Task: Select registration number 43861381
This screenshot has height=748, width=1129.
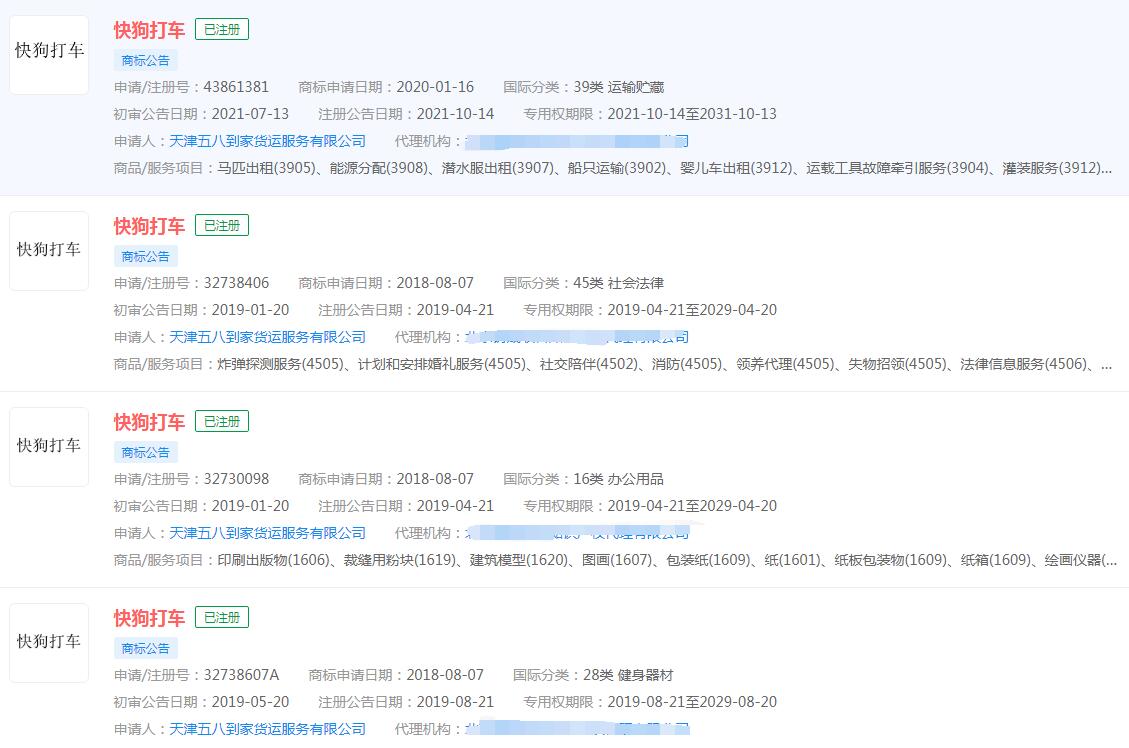Action: (x=236, y=87)
